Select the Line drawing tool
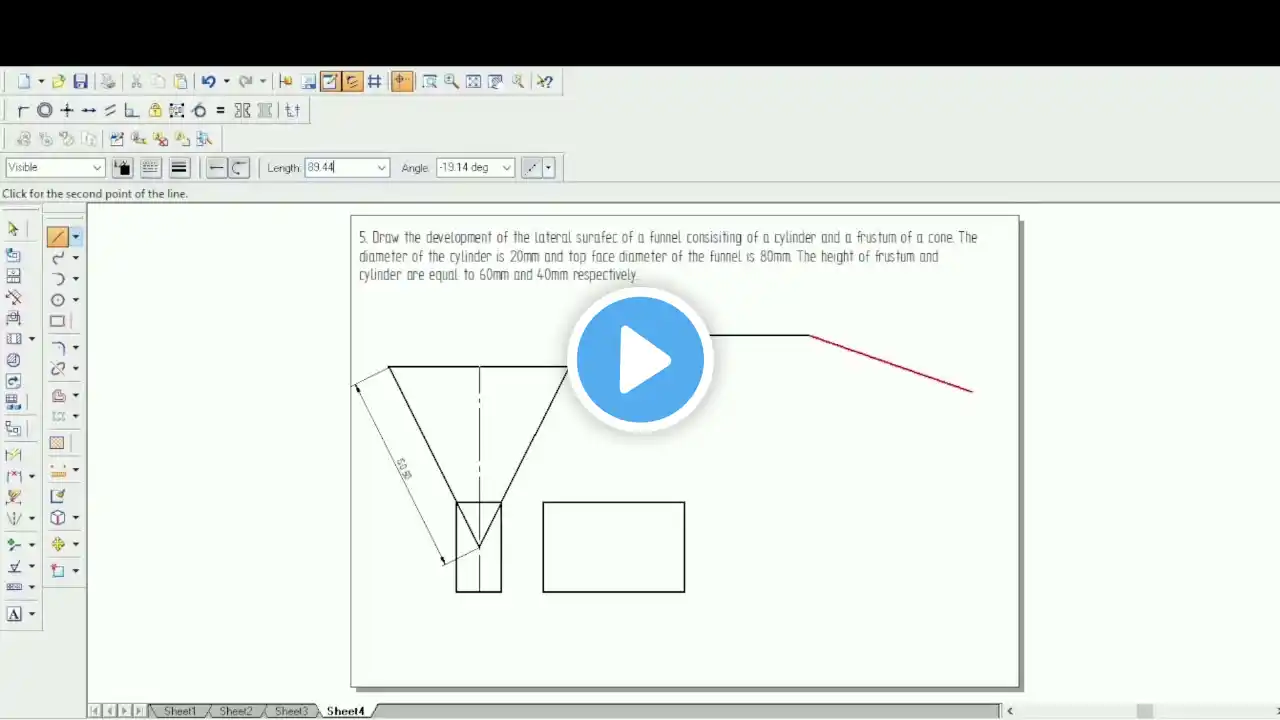The width and height of the screenshot is (1280, 720). (x=58, y=237)
